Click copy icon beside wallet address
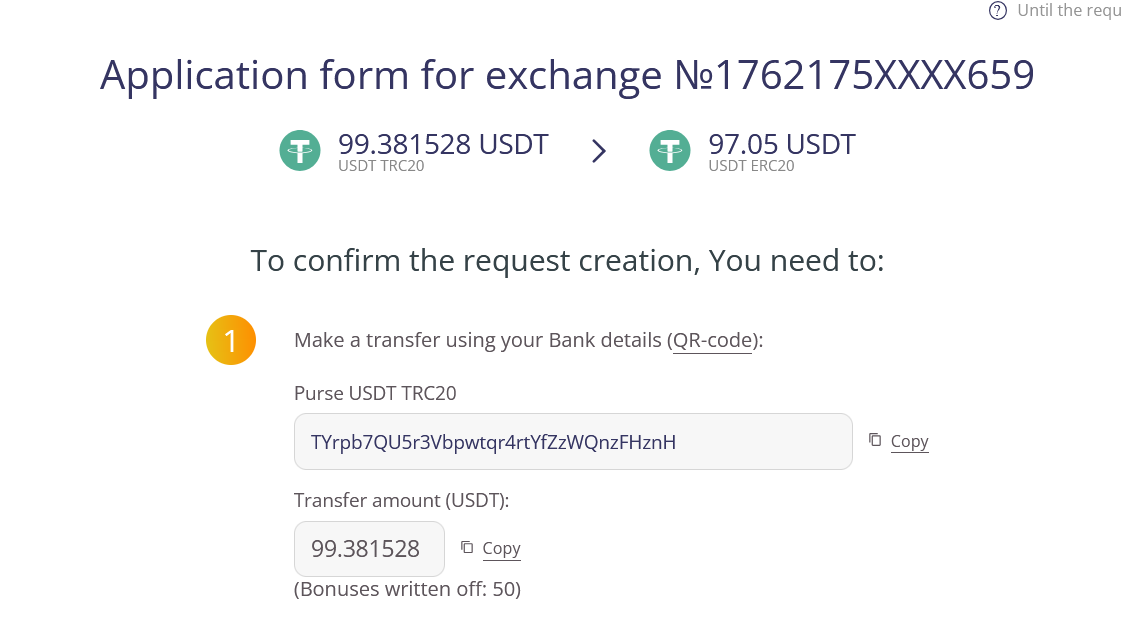1121x627 pixels. pyautogui.click(x=875, y=440)
